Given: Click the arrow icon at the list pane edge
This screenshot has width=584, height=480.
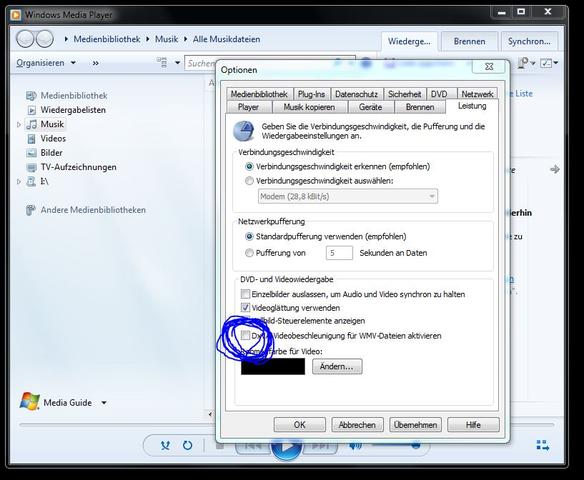Looking at the screenshot, I should click(555, 169).
